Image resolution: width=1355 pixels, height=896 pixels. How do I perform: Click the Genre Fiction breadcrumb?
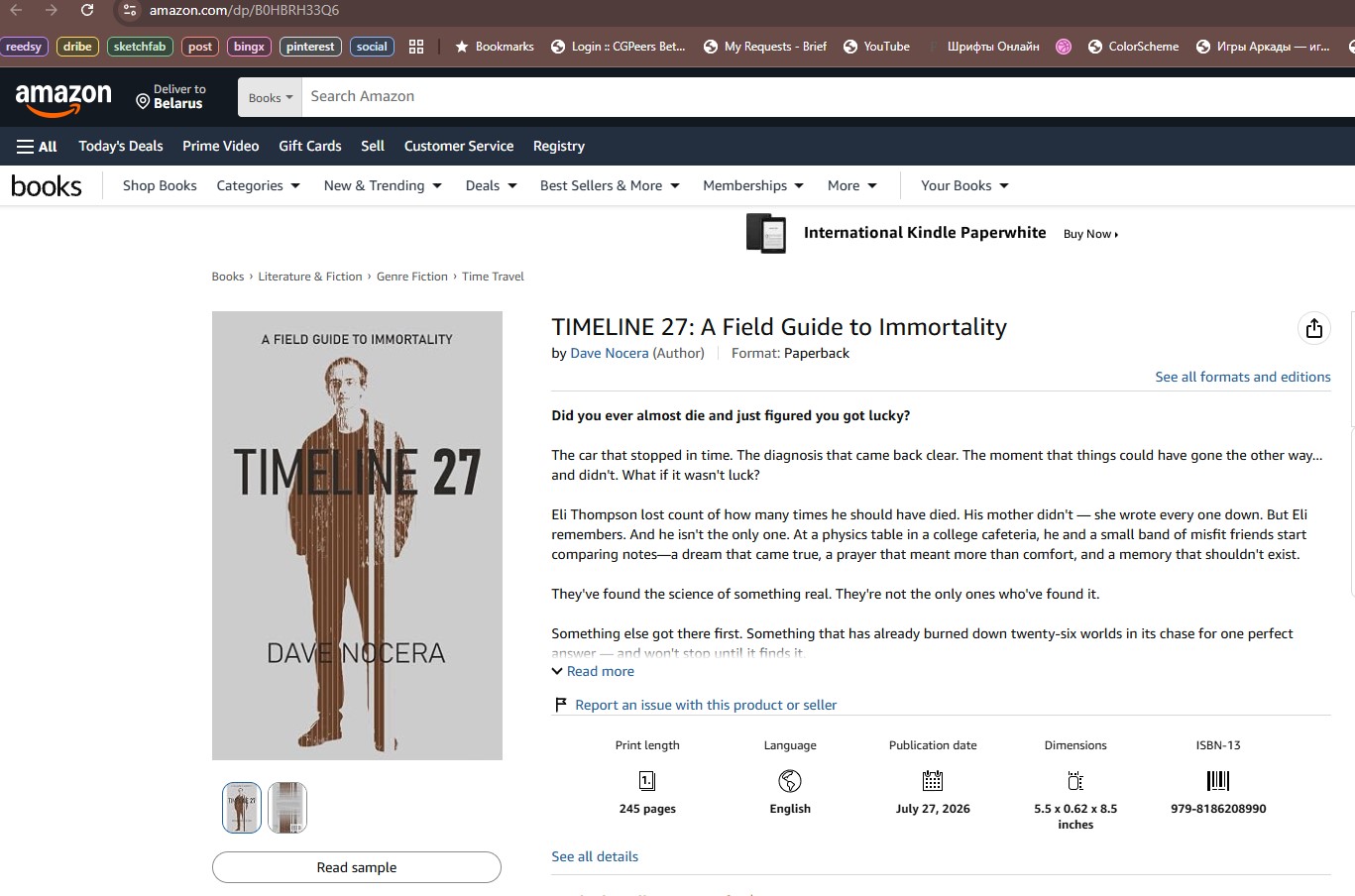(x=412, y=277)
